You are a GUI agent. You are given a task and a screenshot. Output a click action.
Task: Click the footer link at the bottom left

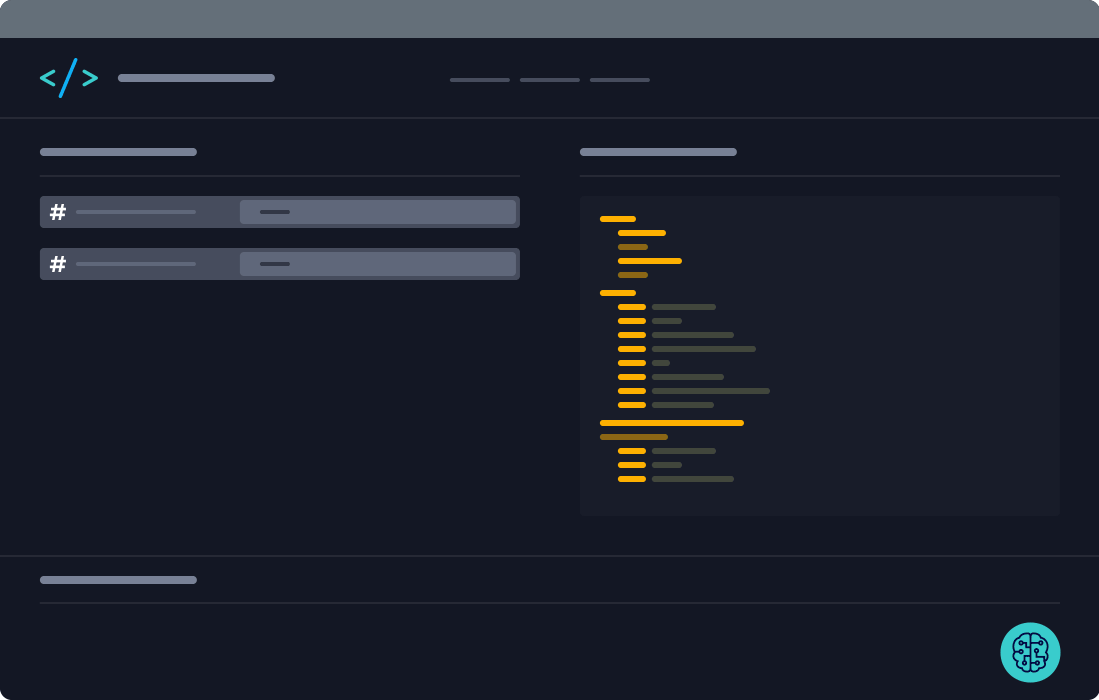tap(118, 580)
